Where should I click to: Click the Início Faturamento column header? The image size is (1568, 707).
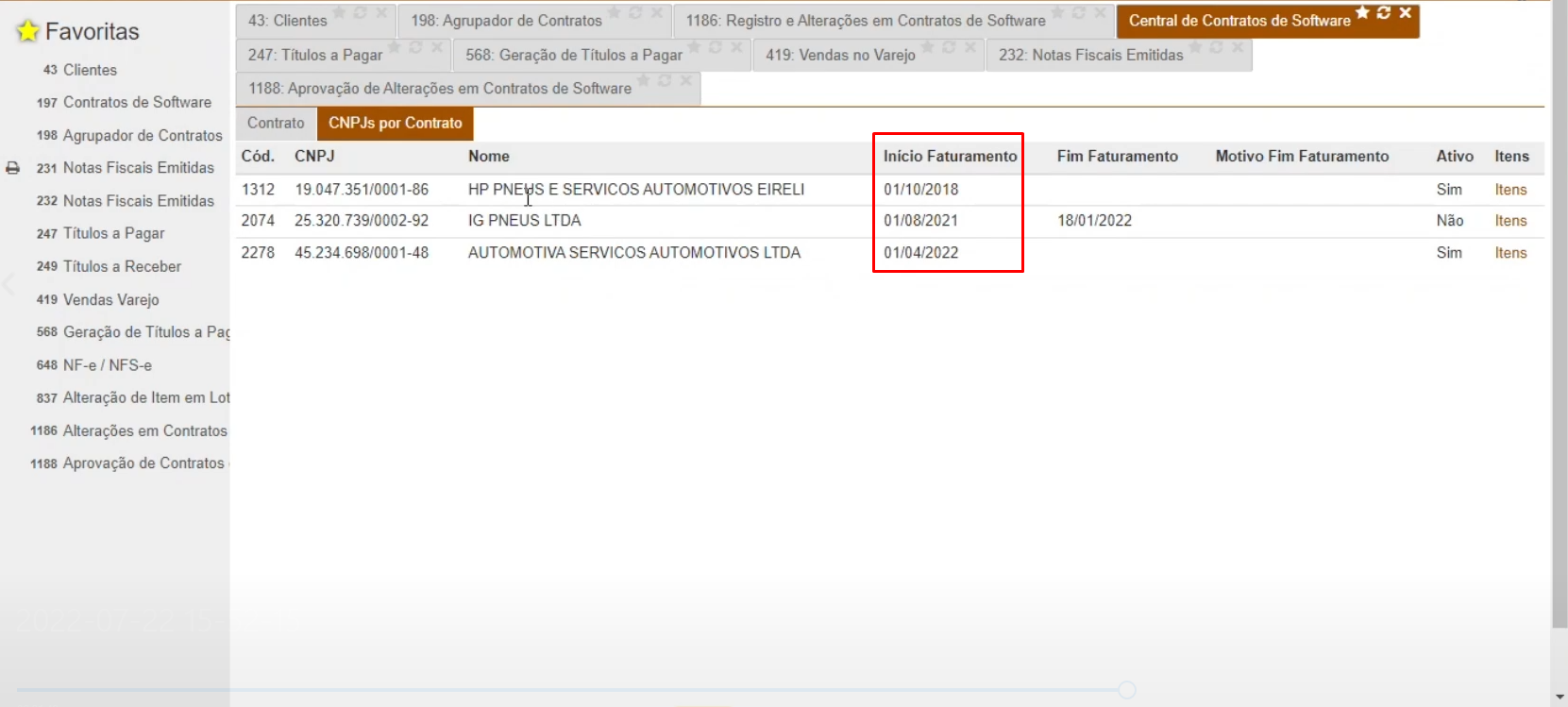coord(951,157)
